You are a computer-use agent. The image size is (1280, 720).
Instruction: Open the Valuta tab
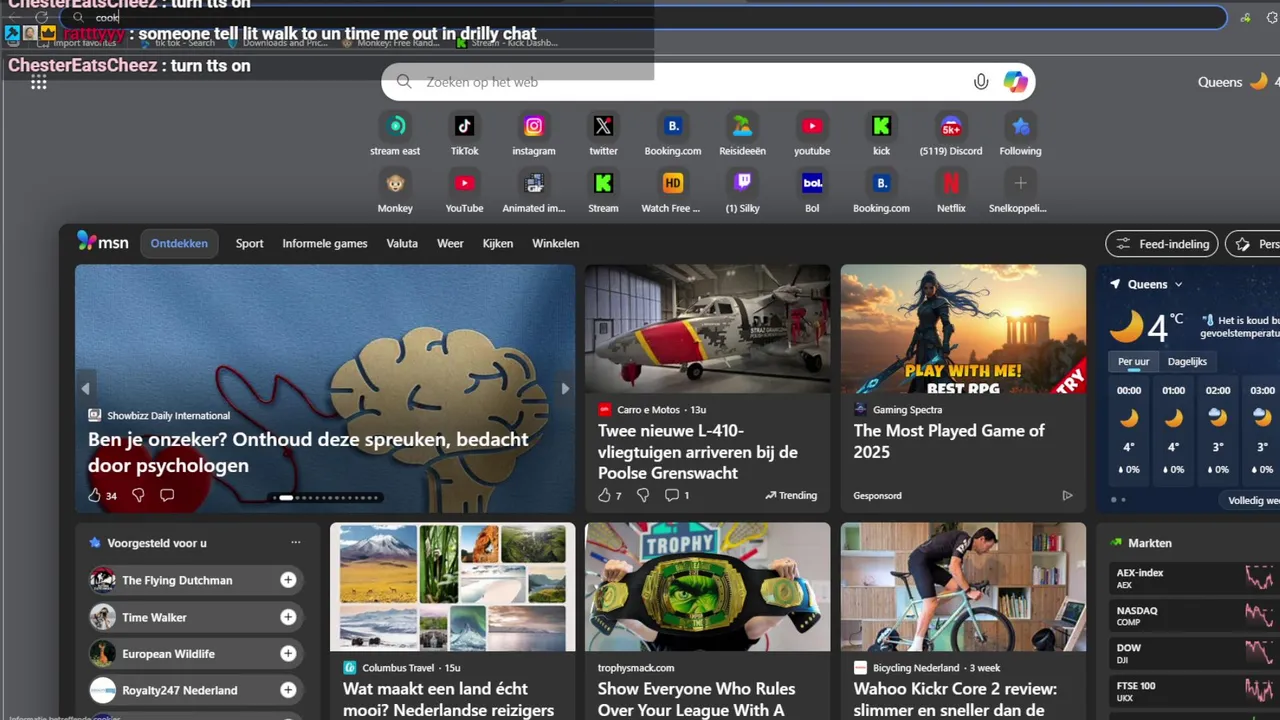(x=402, y=243)
